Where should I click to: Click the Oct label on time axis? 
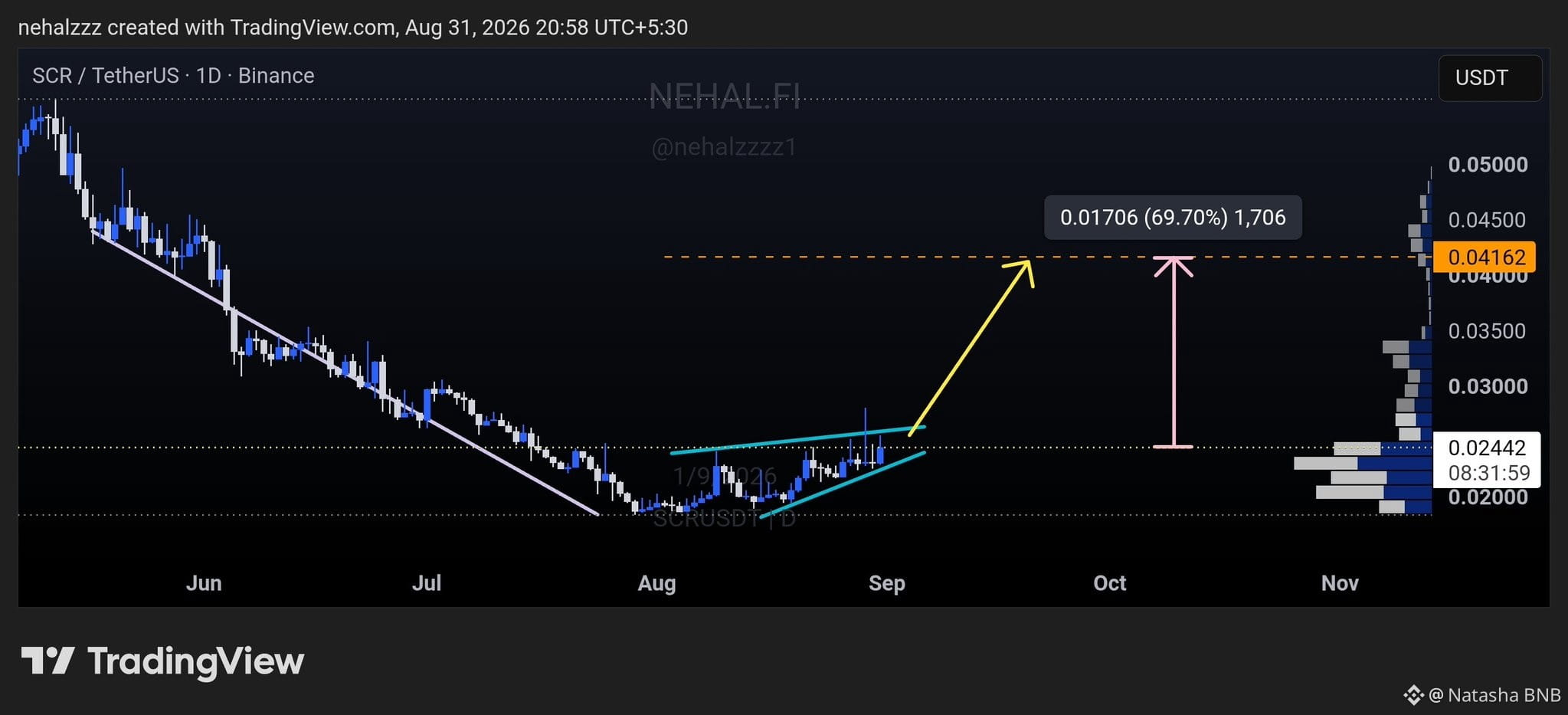pos(1110,583)
